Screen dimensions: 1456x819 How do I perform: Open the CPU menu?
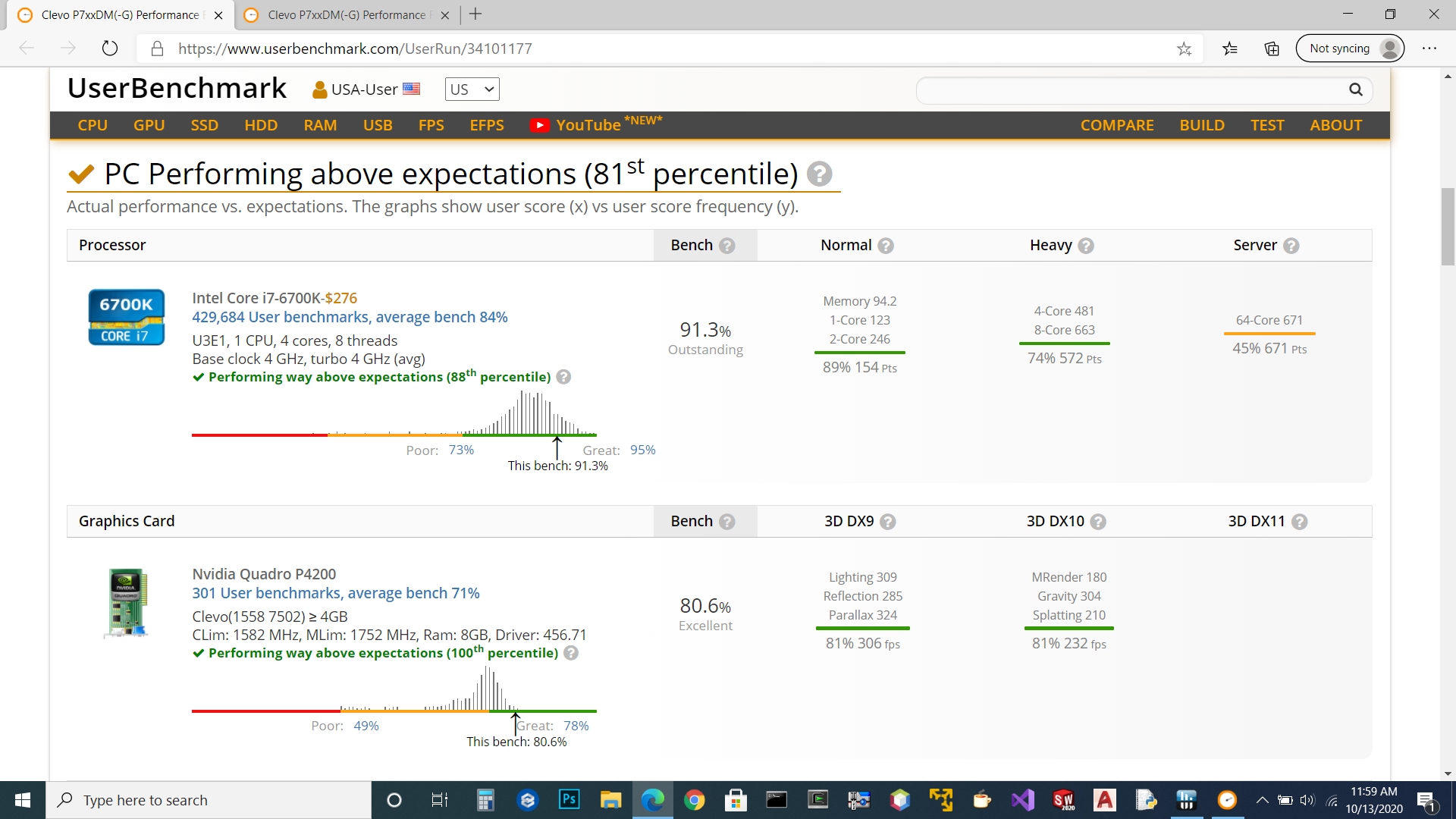[x=93, y=125]
